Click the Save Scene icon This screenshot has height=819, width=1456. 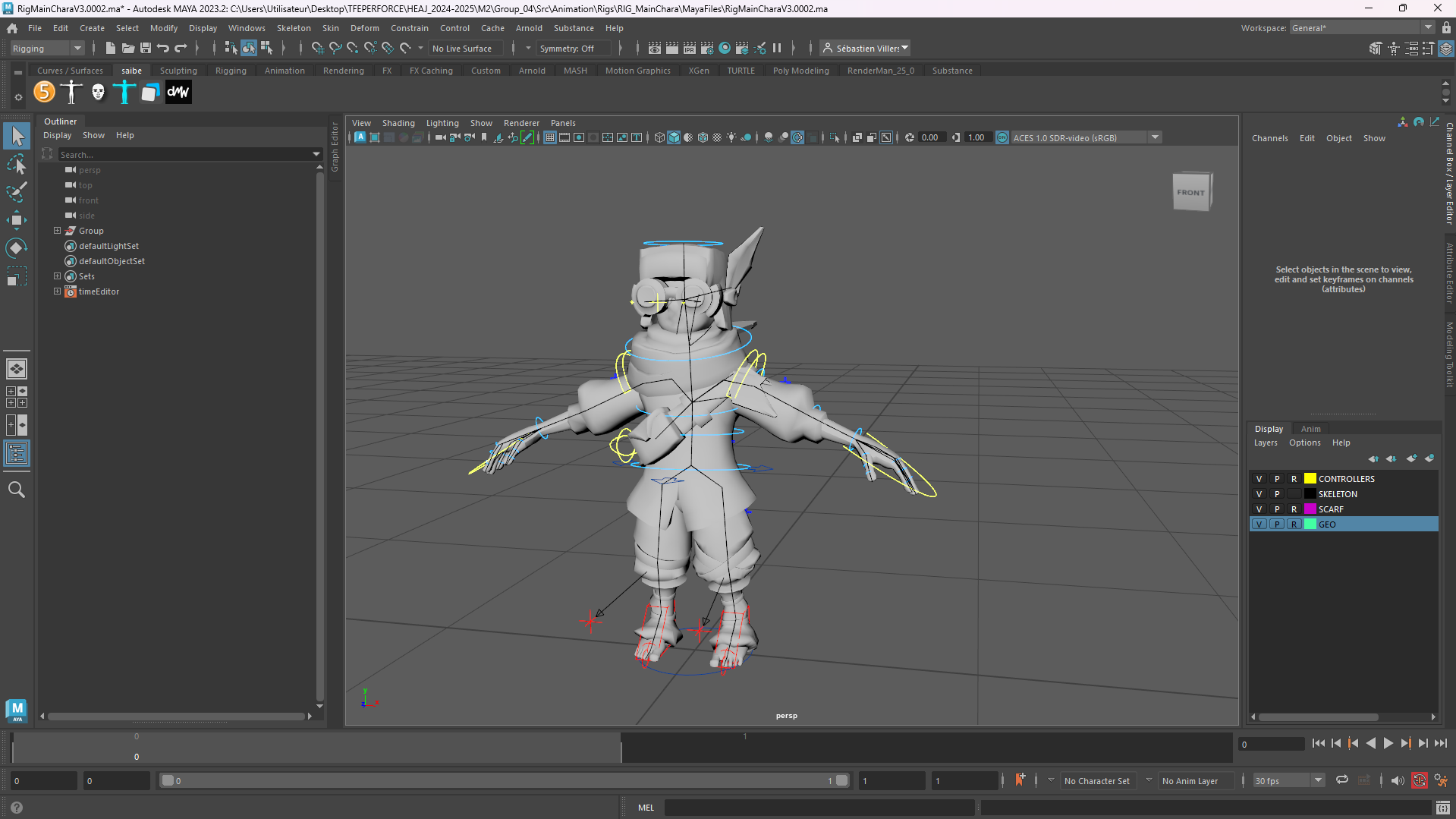(x=146, y=49)
